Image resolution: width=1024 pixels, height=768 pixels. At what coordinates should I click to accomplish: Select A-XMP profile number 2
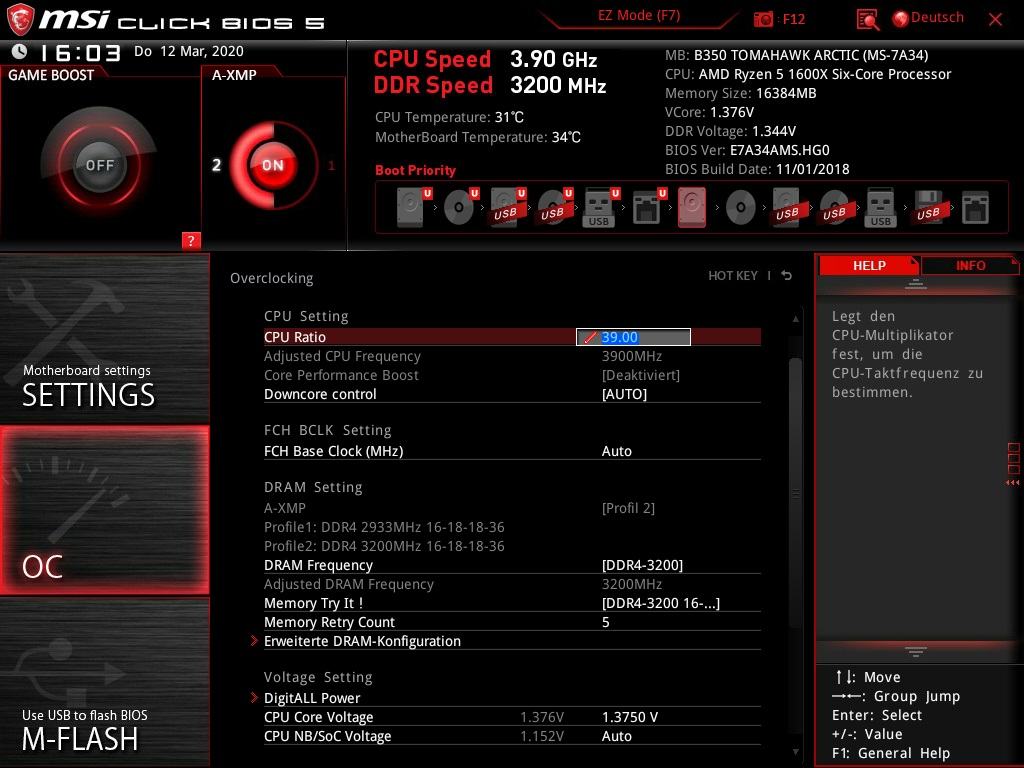tap(216, 165)
